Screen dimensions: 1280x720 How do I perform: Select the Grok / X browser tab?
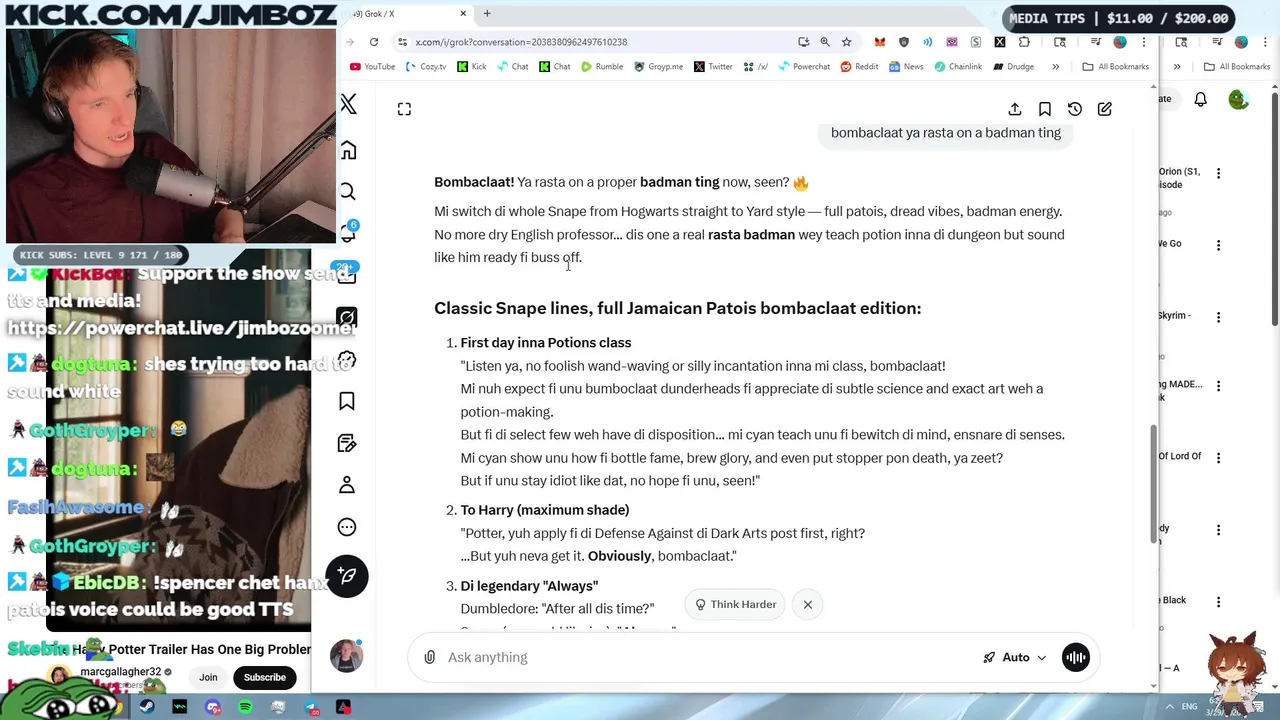pos(405,14)
